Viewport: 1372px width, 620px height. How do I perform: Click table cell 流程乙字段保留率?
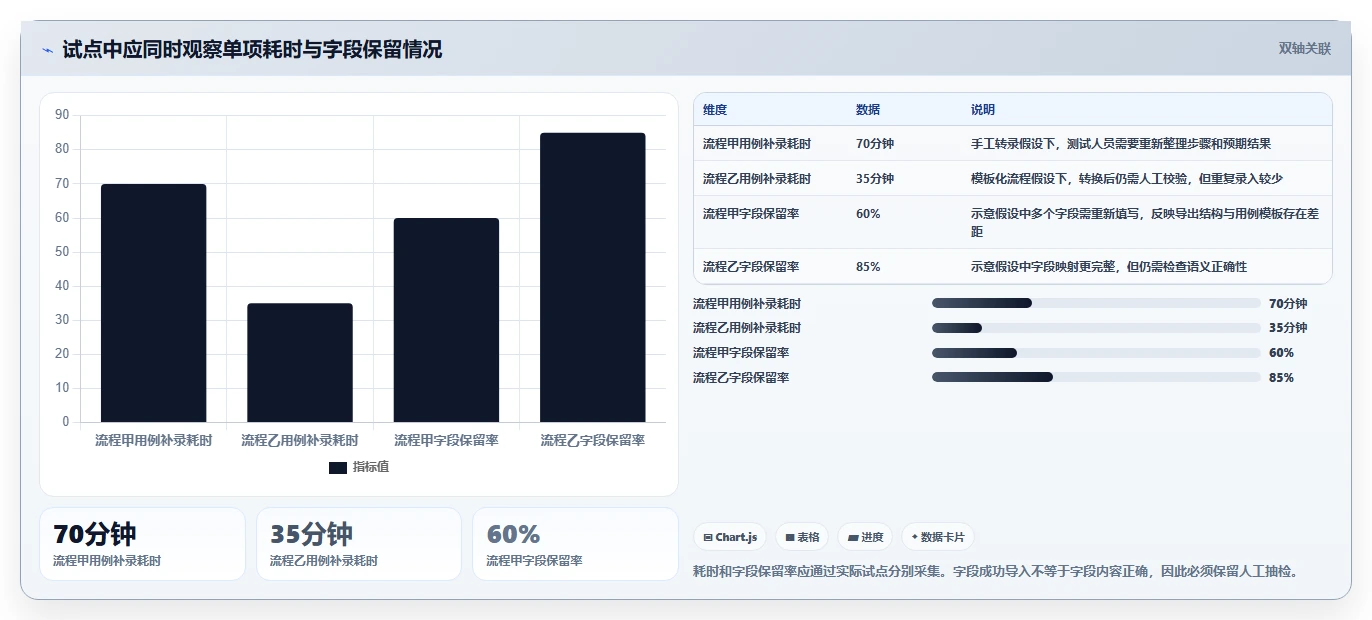coord(751,267)
